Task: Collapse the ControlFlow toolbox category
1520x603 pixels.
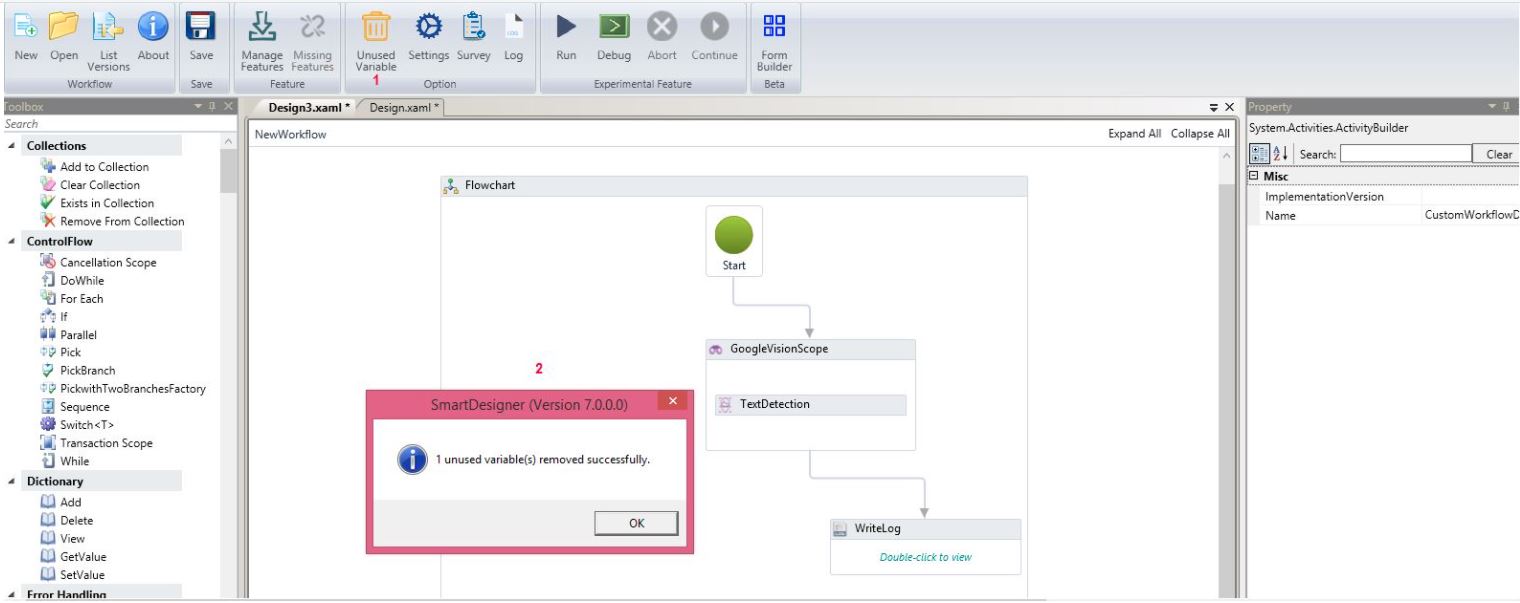Action: coord(11,242)
